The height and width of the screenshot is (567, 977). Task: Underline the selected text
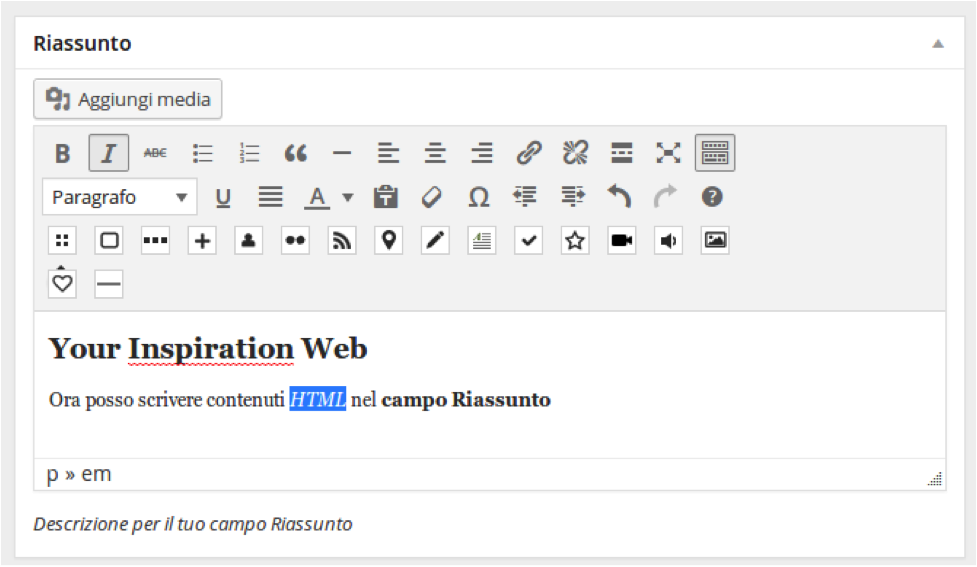tap(223, 198)
